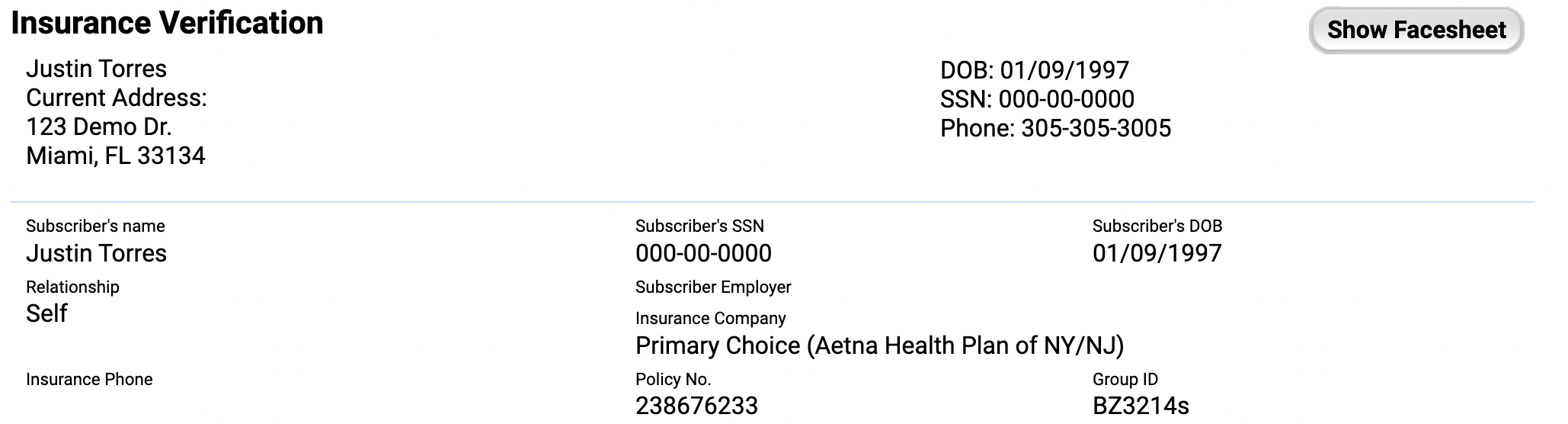
Task: Select the patient SSN line in header
Action: [1037, 99]
